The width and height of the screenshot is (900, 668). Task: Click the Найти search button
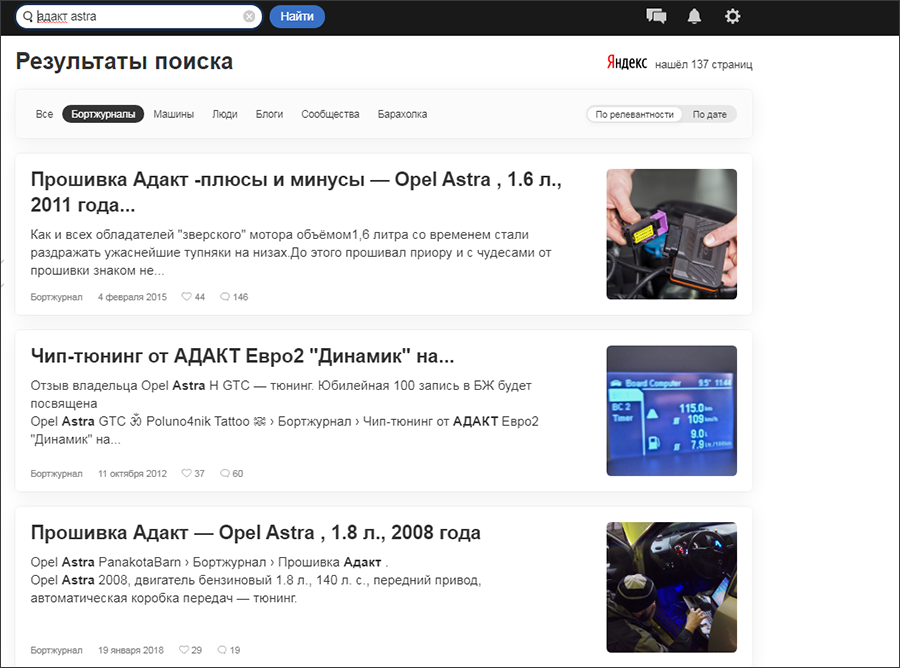click(297, 17)
